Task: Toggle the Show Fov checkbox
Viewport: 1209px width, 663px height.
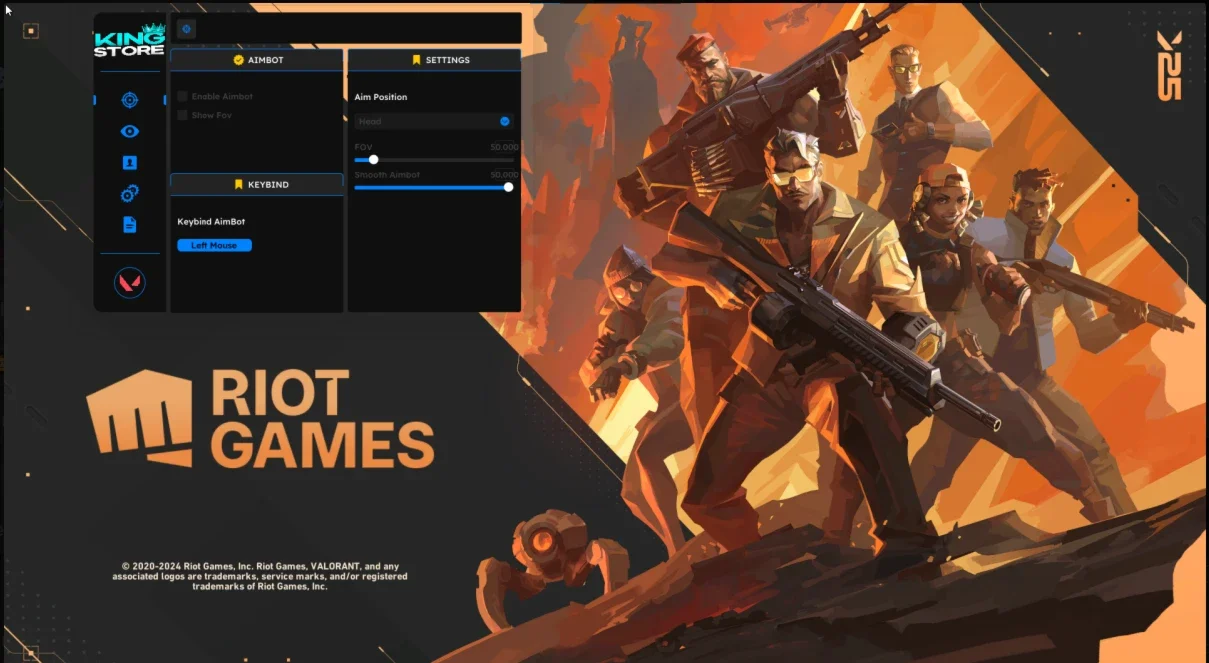Action: (x=182, y=115)
